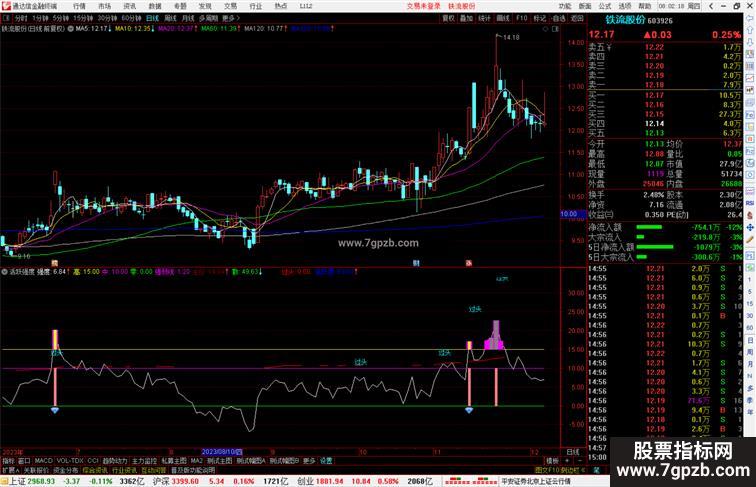Click the 日 daily period icon in right sidebar
Screen dimensions: 756x487
point(750,340)
